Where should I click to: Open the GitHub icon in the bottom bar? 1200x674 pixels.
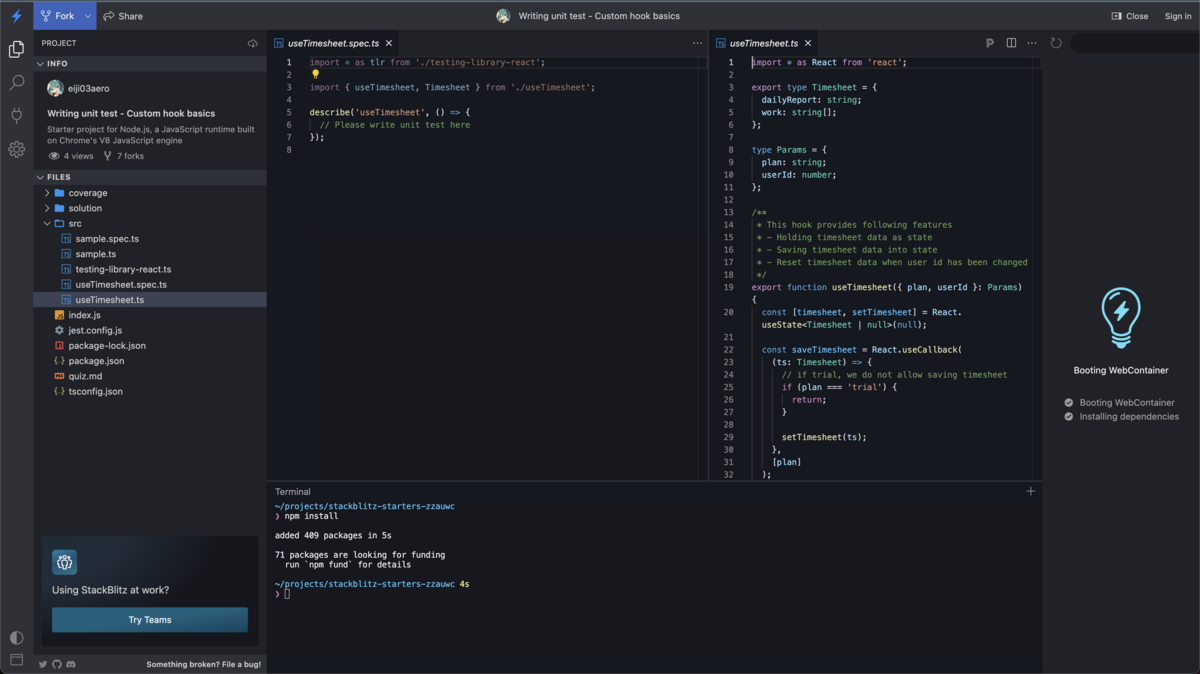(56, 663)
